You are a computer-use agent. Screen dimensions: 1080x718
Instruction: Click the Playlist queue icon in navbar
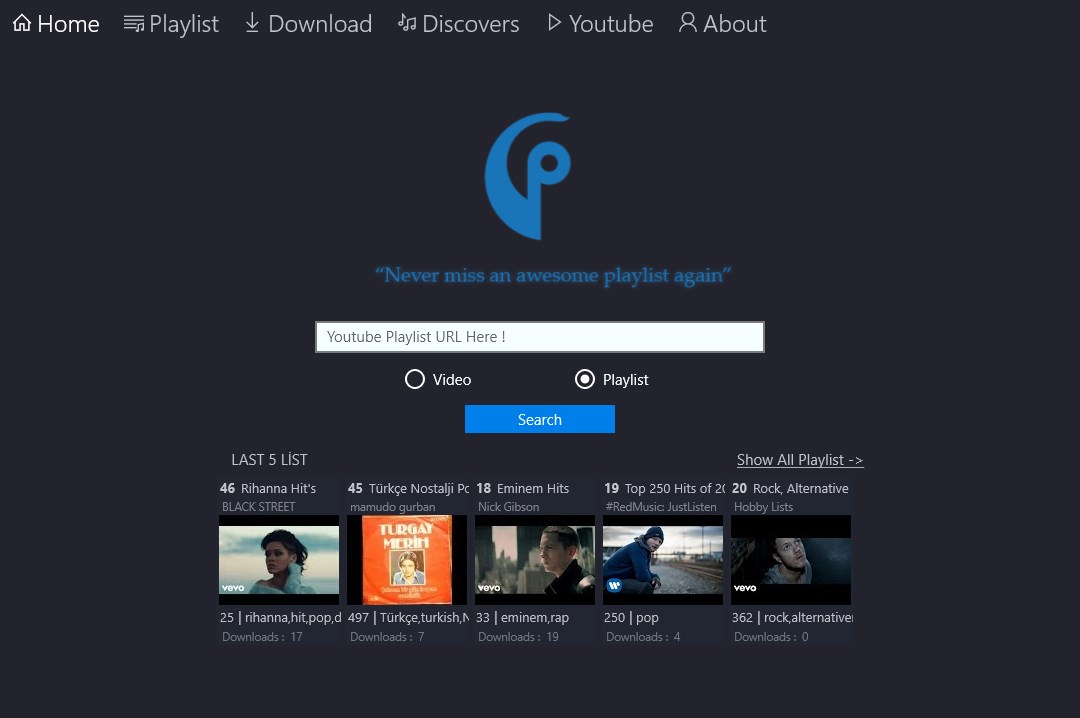pos(134,23)
